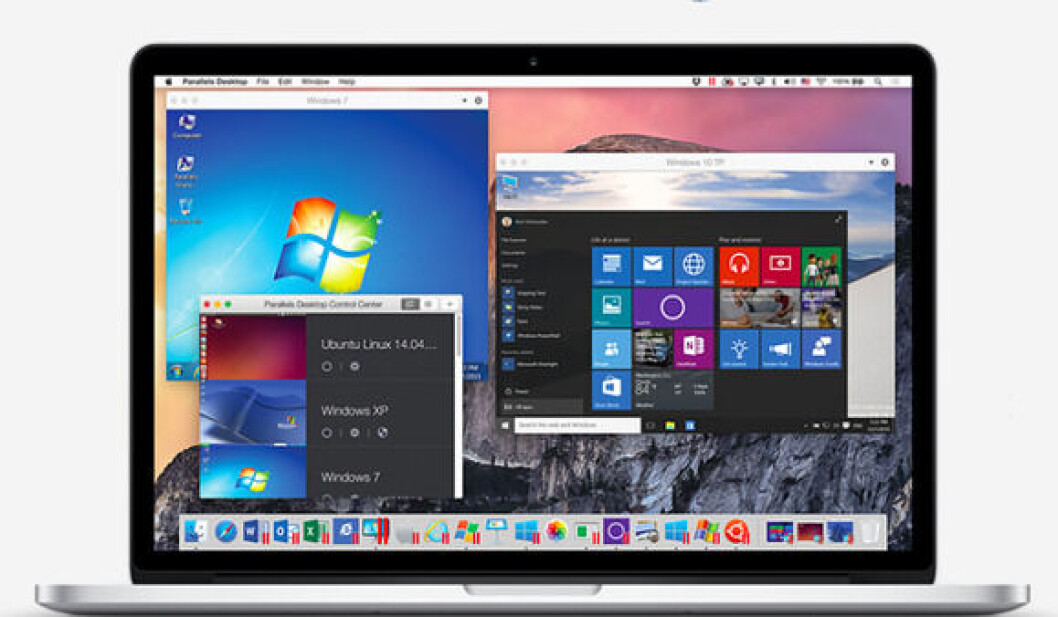
Task: Select the Windows XP thumbnail in Control Center
Action: pyautogui.click(x=254, y=412)
